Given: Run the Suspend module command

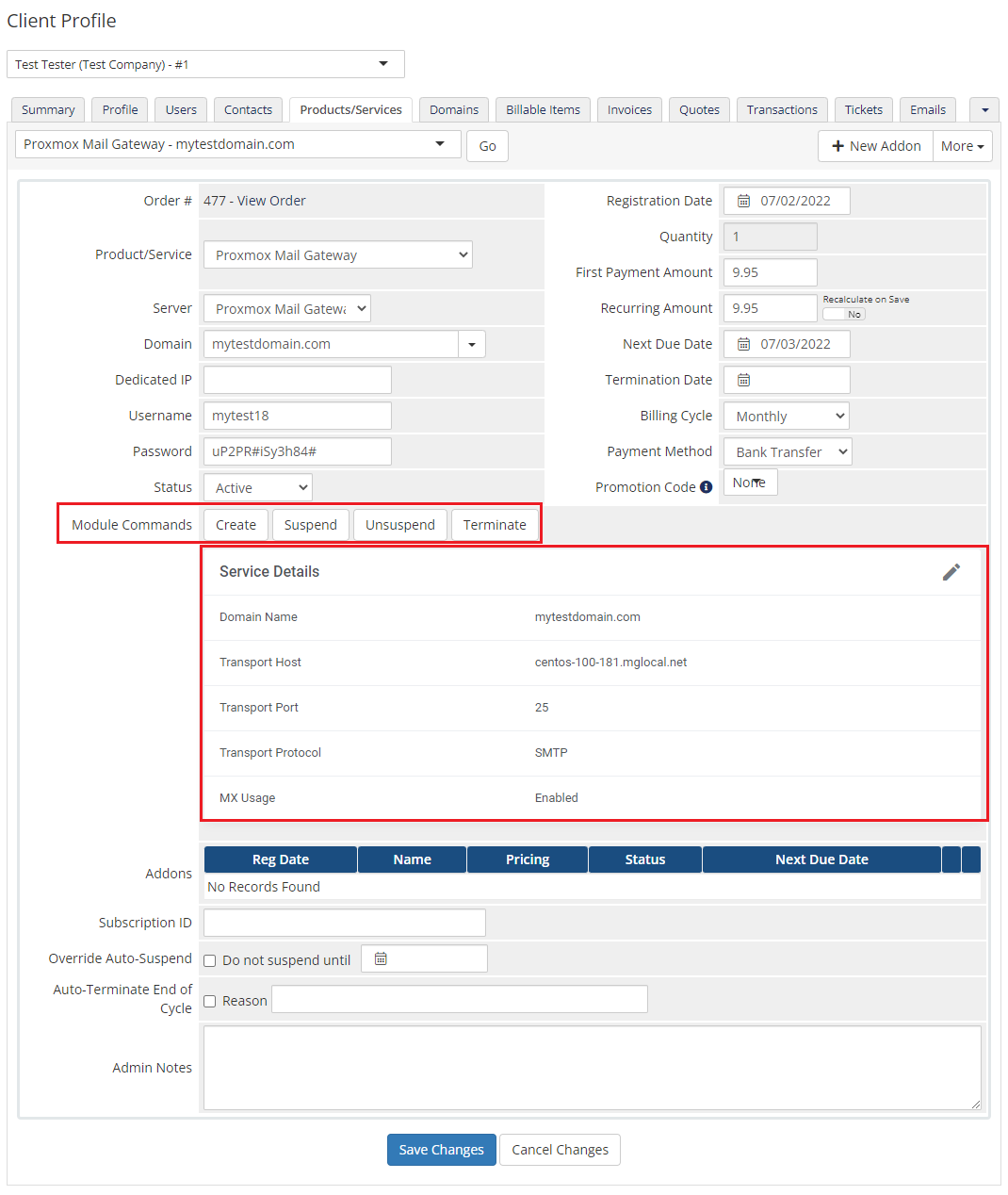Looking at the screenshot, I should point(310,525).
